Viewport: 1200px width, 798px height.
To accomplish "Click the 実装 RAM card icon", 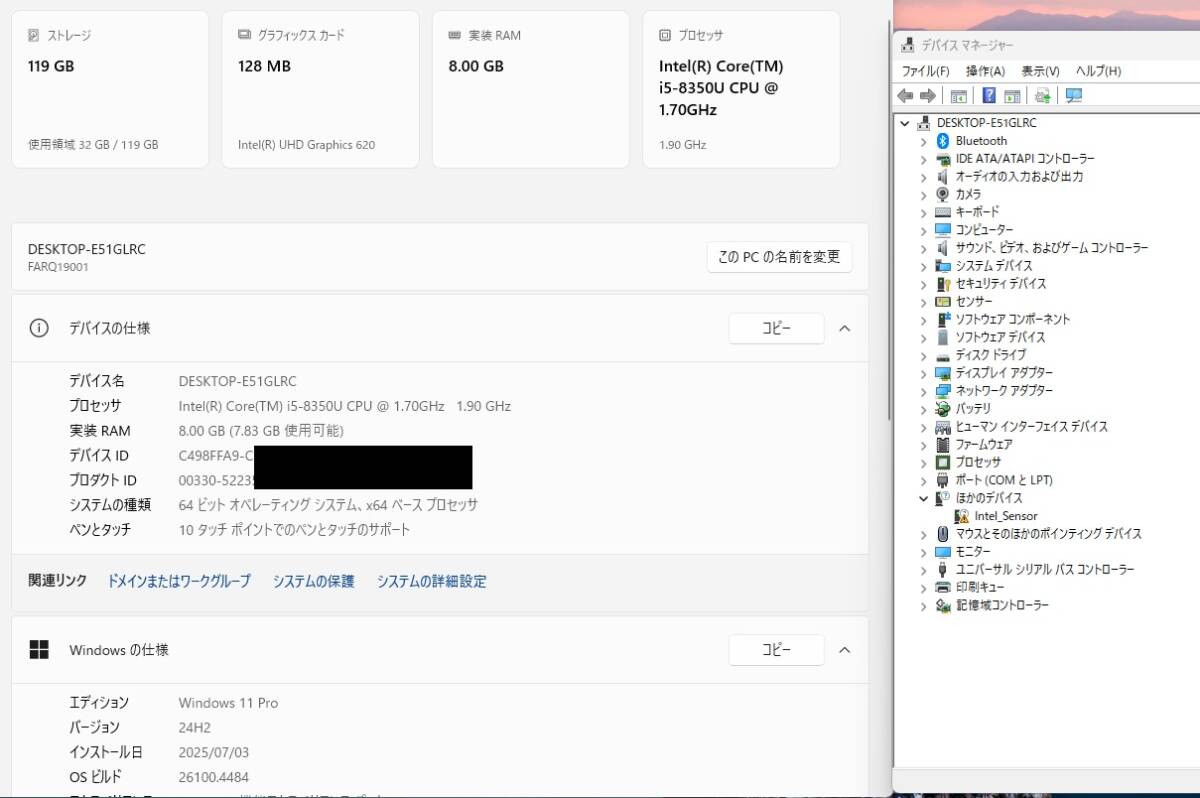I will click(x=455, y=35).
